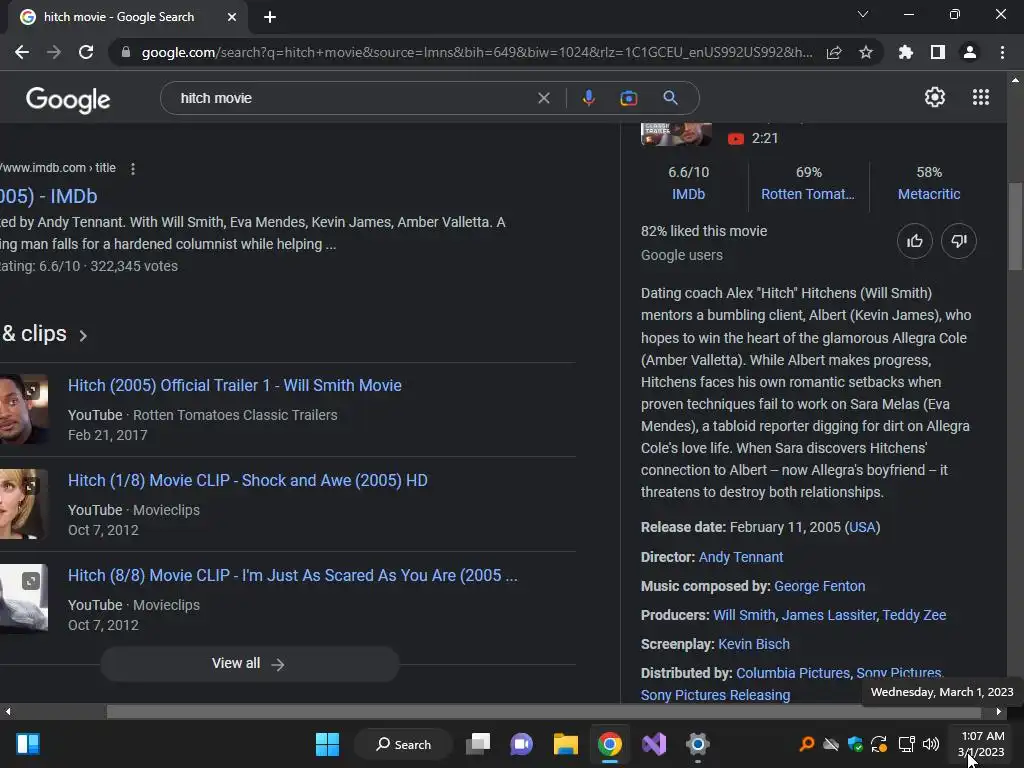Image resolution: width=1024 pixels, height=768 pixels.
Task: Open screenwriter Kevin Bisch link
Action: [x=754, y=644]
